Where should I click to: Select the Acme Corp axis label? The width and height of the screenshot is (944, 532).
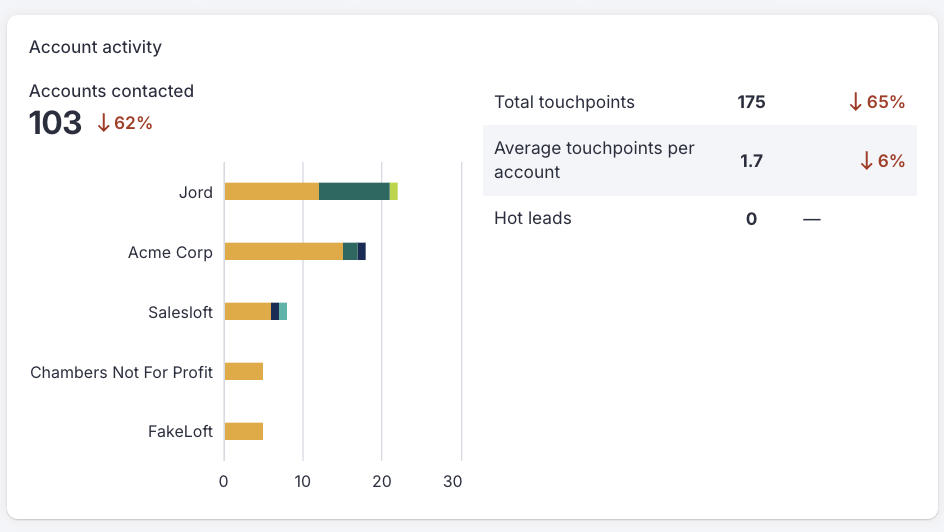(170, 252)
